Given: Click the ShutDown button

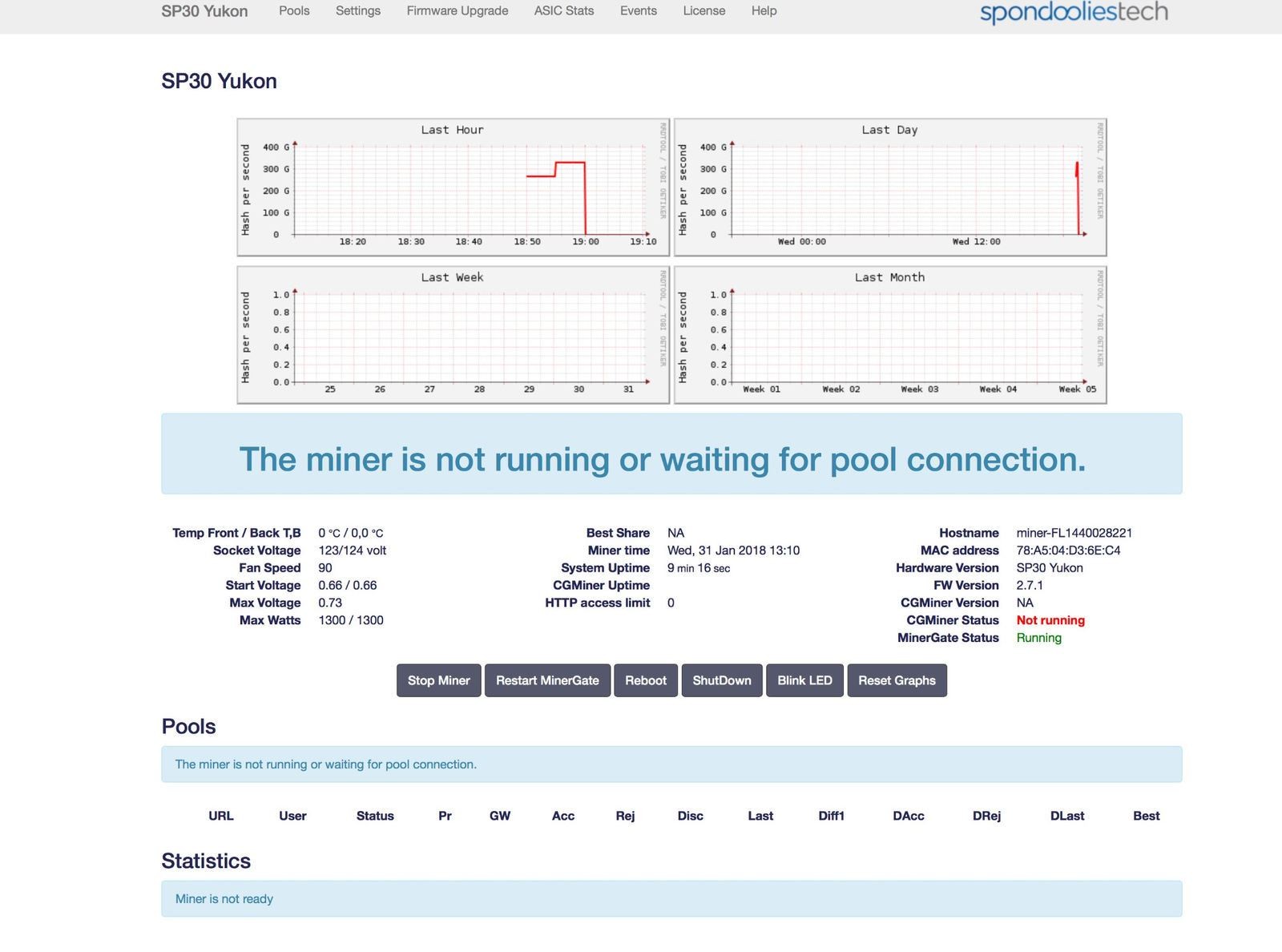Looking at the screenshot, I should [x=722, y=680].
